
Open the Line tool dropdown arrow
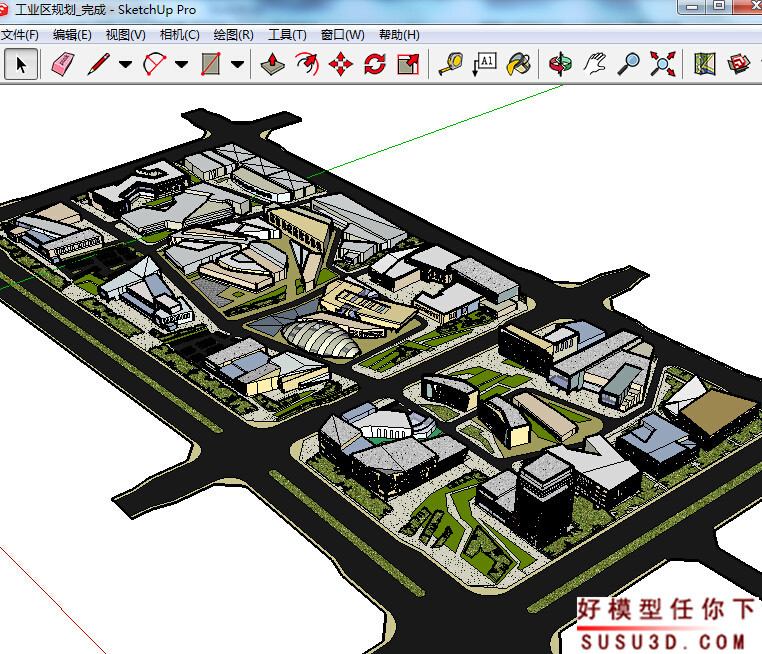125,64
